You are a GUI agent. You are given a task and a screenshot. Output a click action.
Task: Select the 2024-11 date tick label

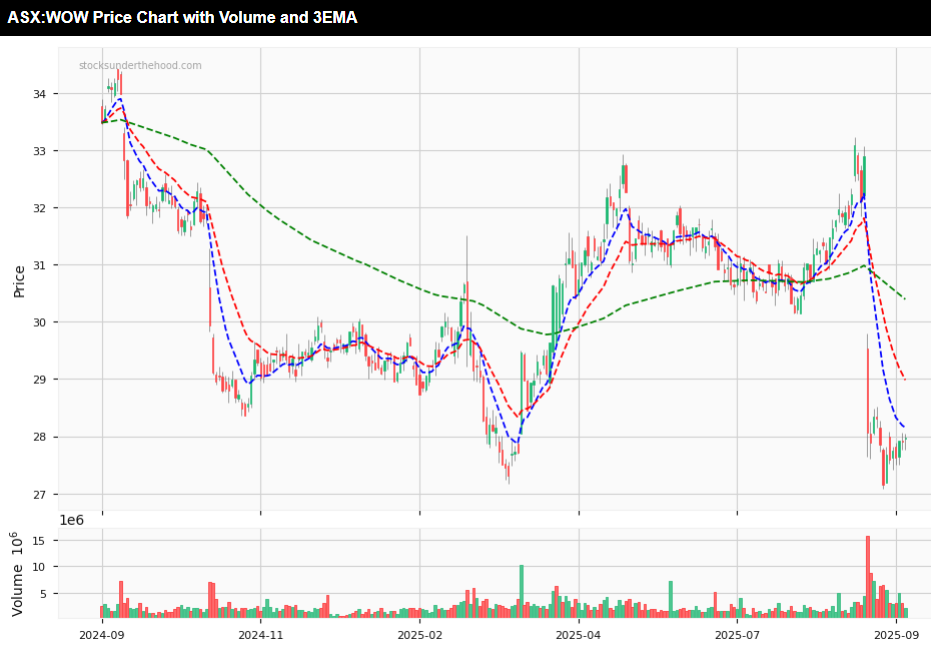point(260,634)
